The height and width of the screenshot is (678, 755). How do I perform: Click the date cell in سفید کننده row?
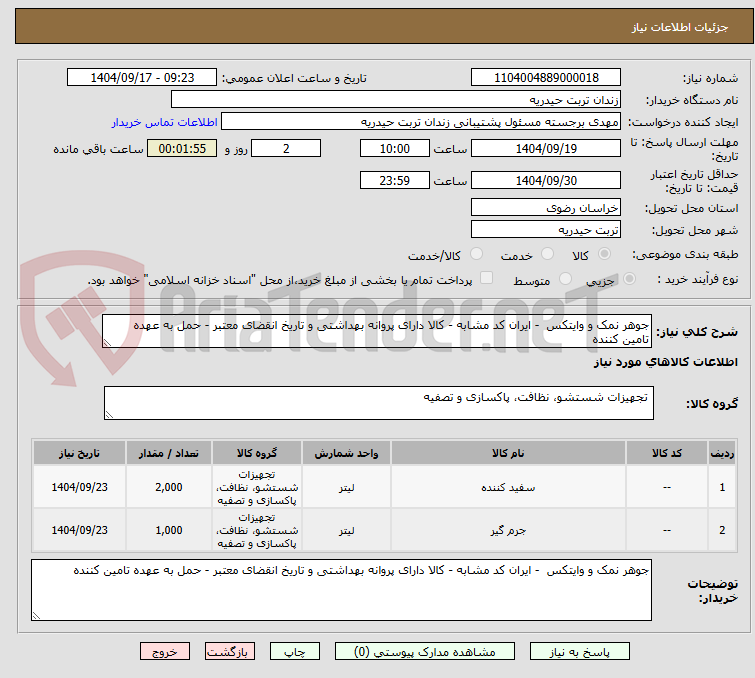79,487
